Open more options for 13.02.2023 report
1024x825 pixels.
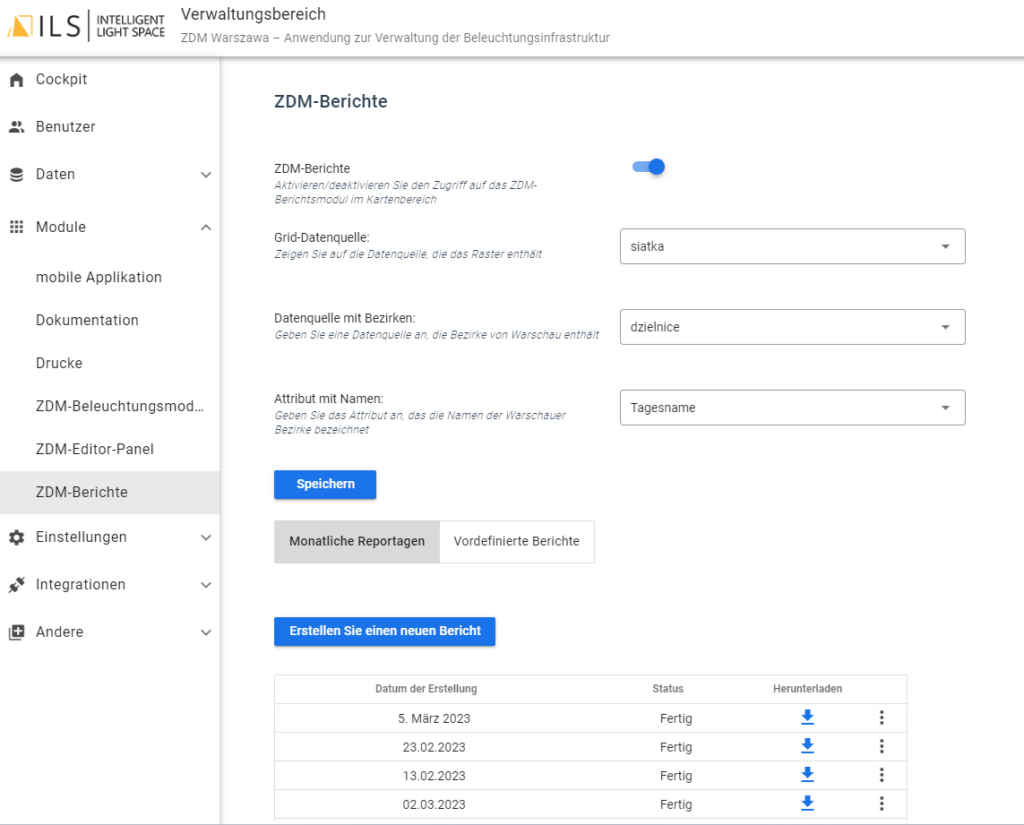(881, 775)
